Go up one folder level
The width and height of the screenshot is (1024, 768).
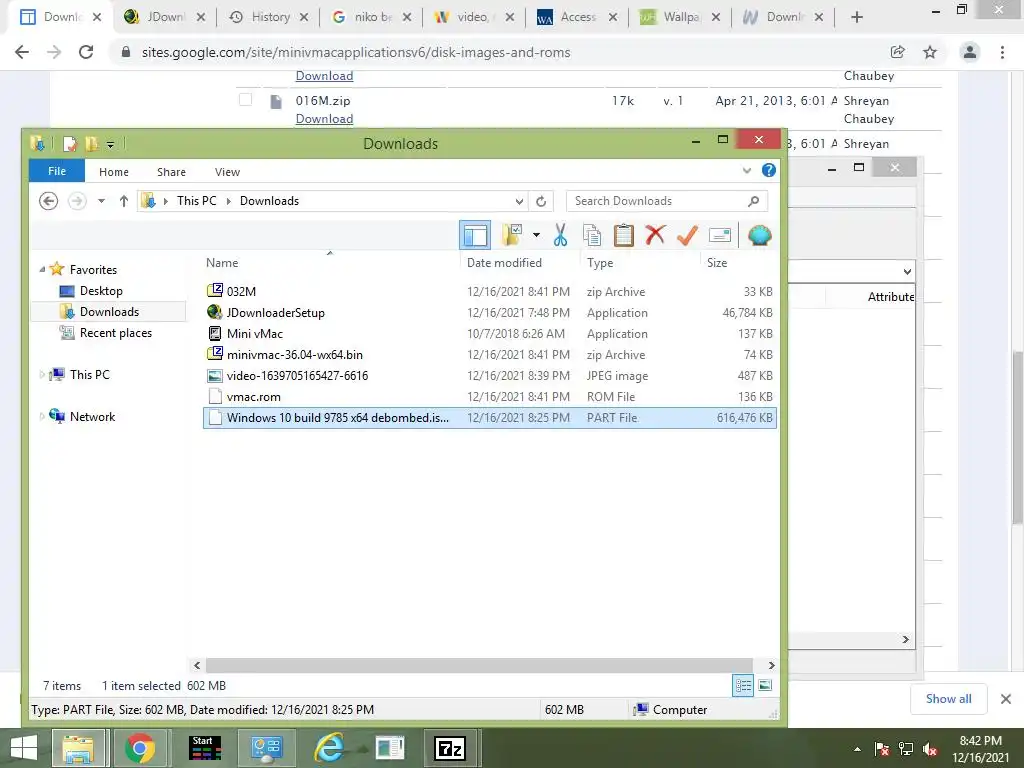point(123,201)
